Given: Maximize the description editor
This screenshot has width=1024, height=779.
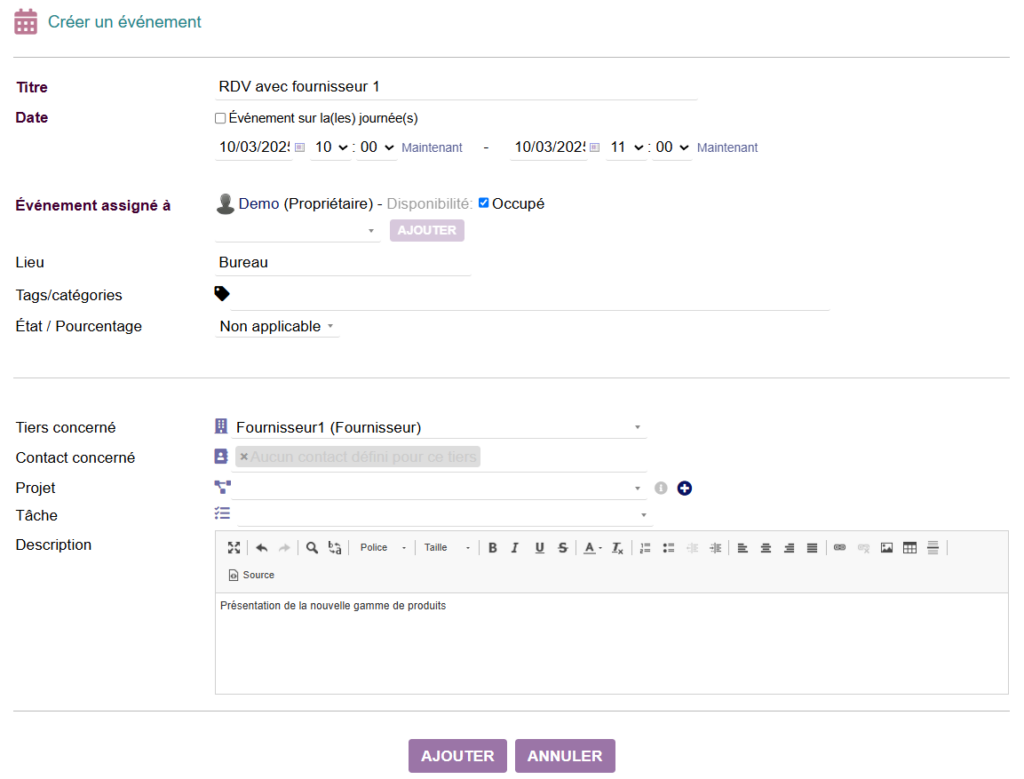Looking at the screenshot, I should point(234,548).
